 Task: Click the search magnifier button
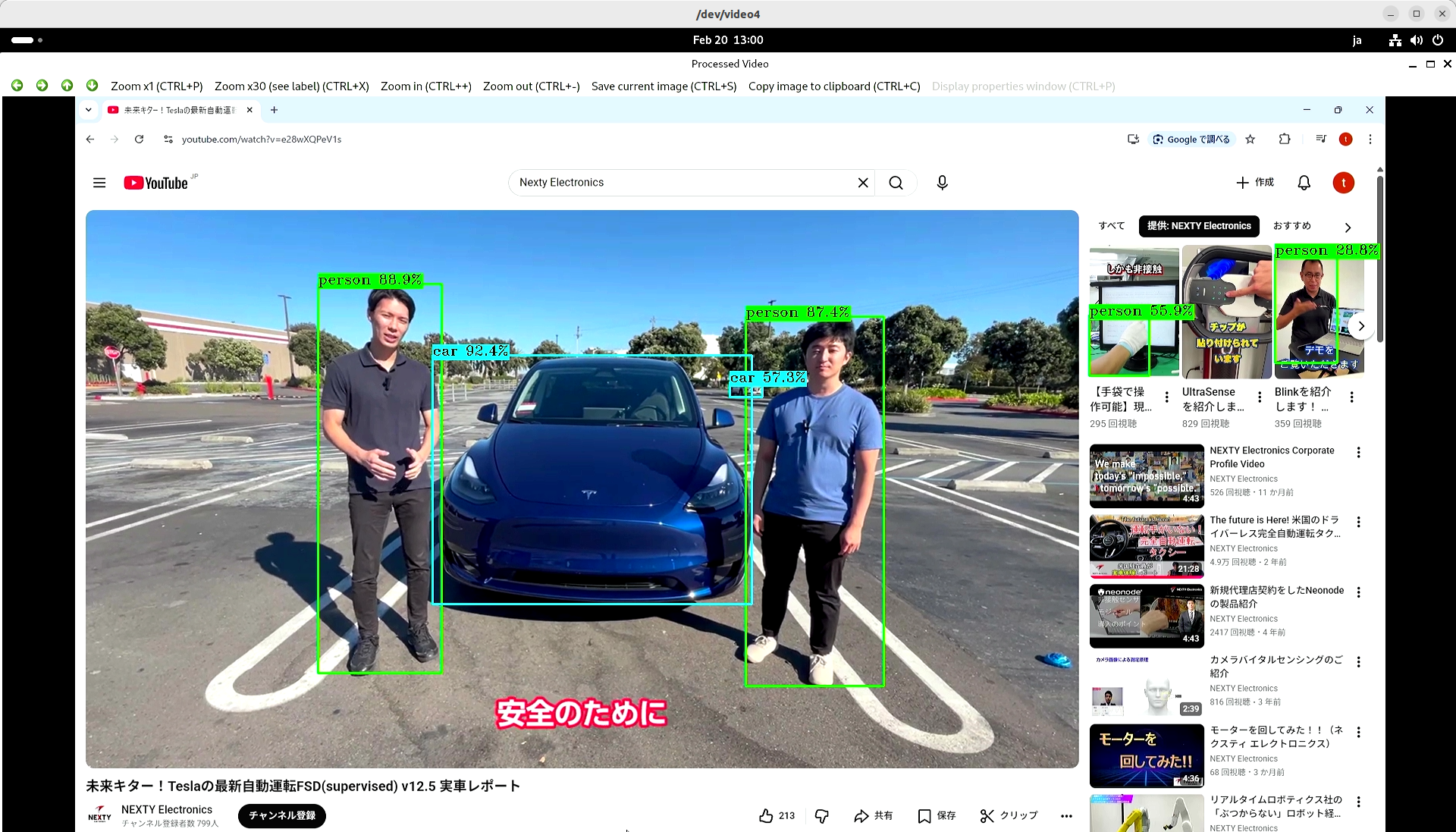click(x=896, y=183)
